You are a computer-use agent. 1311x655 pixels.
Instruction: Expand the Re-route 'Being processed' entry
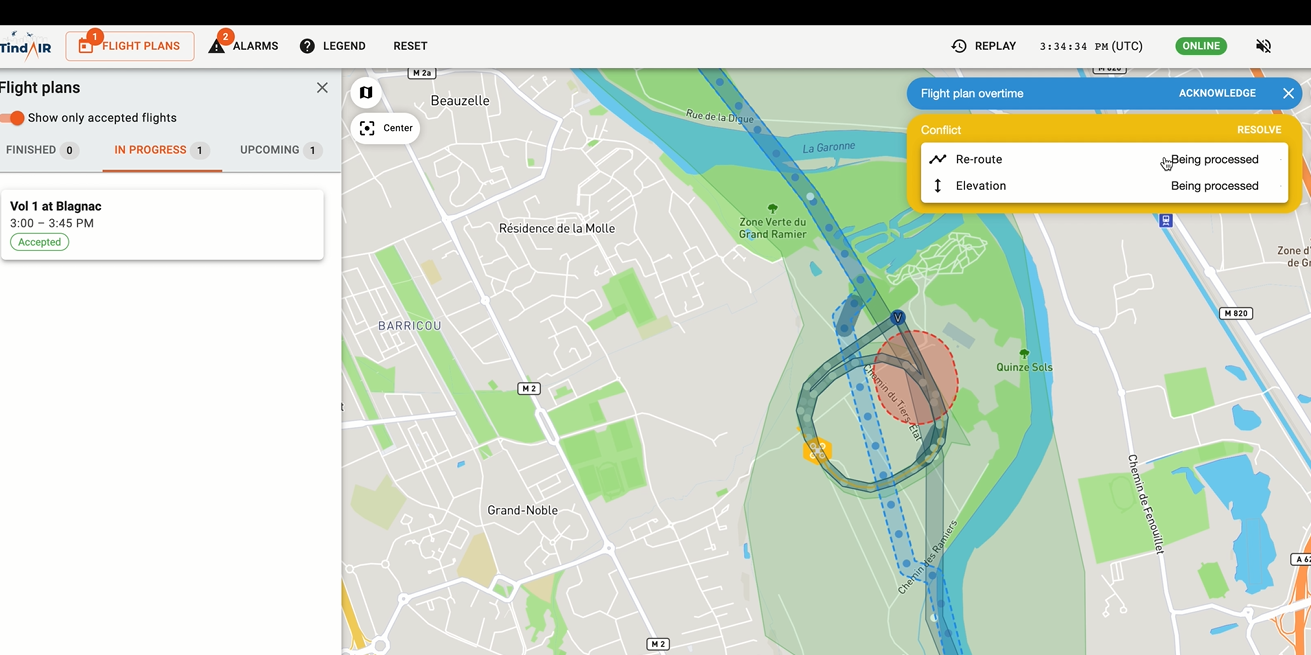pyautogui.click(x=1215, y=159)
